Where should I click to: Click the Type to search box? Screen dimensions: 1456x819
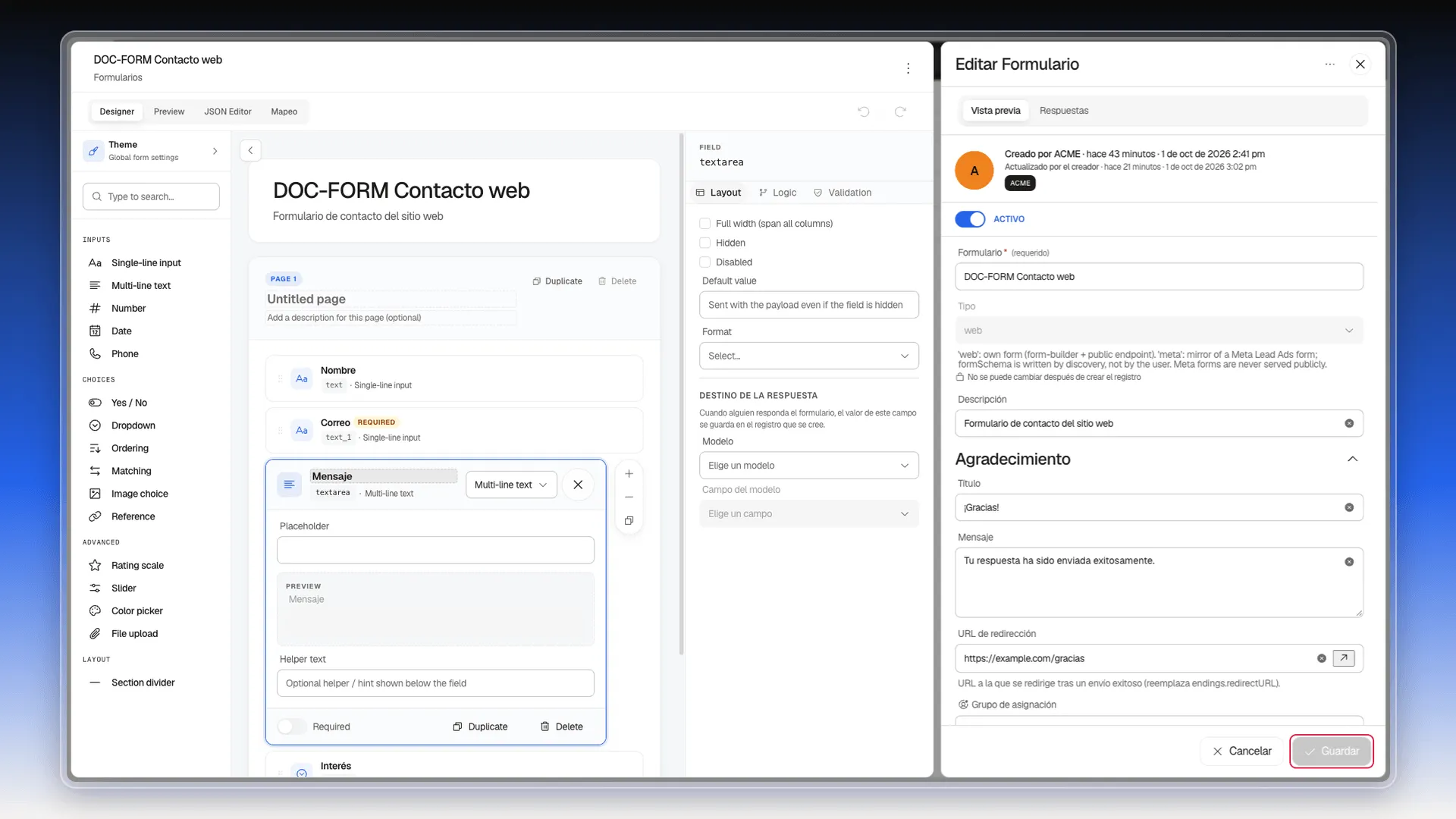(151, 196)
